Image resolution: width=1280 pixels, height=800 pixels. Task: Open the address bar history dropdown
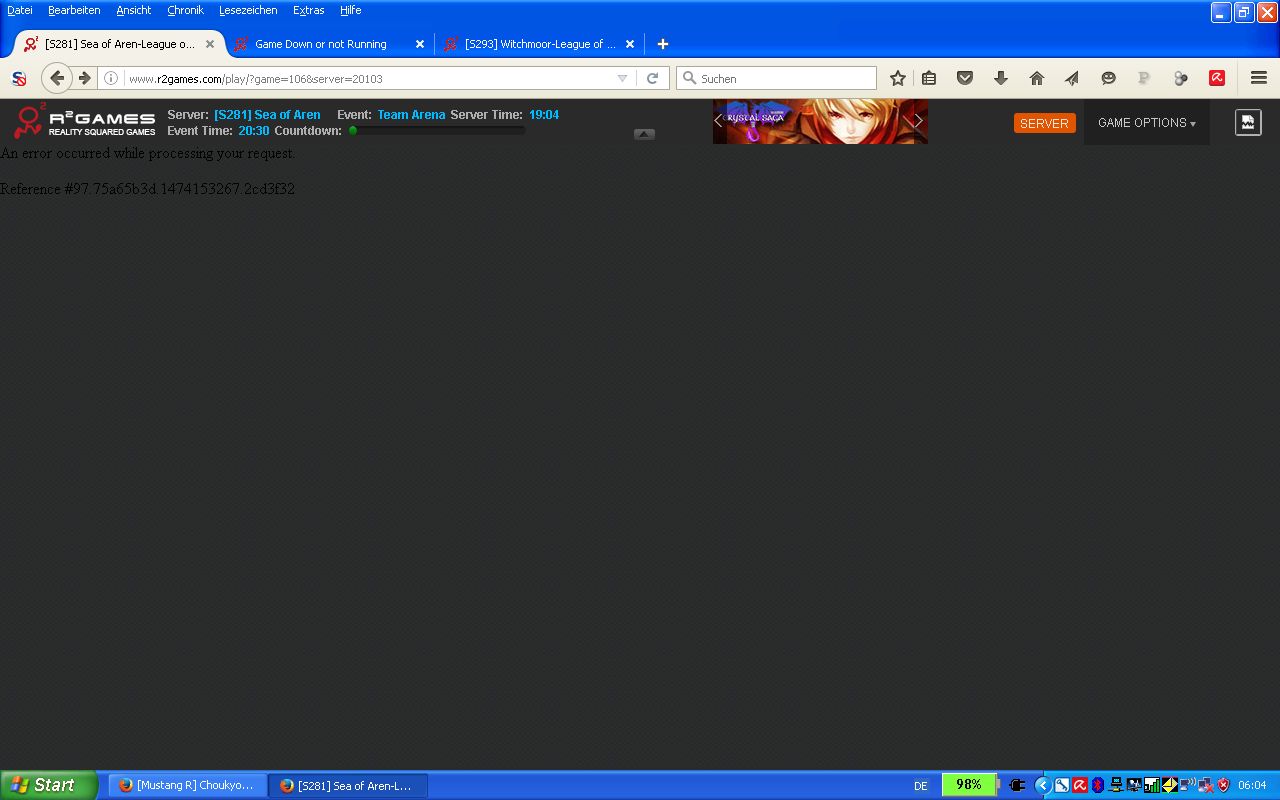point(622,78)
